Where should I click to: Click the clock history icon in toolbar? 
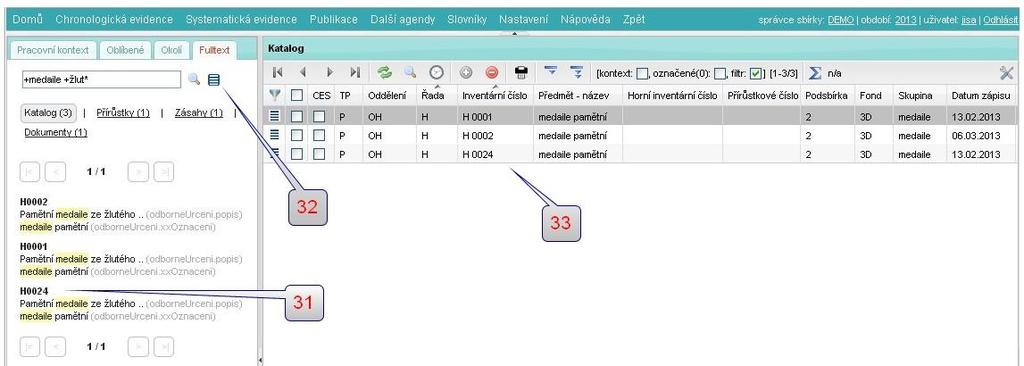[436, 73]
